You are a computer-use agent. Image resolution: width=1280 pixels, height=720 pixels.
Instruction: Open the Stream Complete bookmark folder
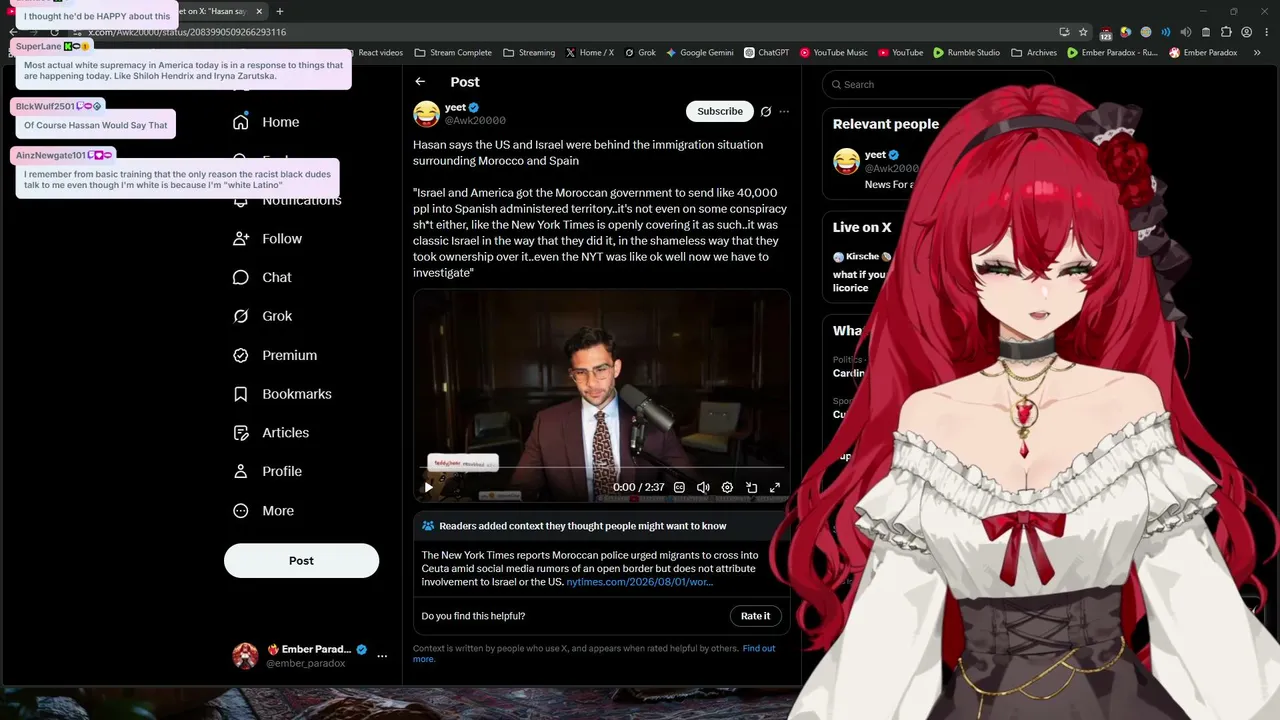click(453, 53)
